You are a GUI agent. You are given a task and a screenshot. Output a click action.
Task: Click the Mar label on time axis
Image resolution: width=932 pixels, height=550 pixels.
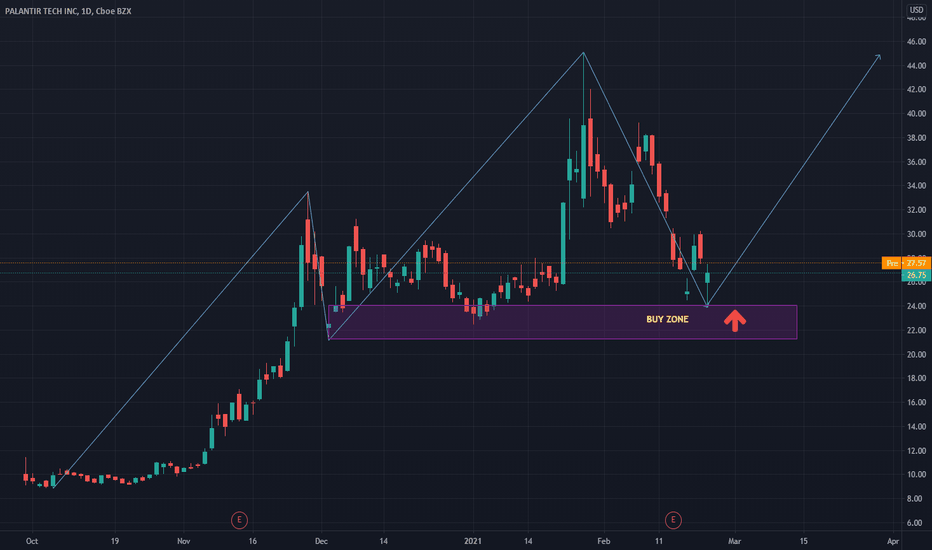pos(735,541)
